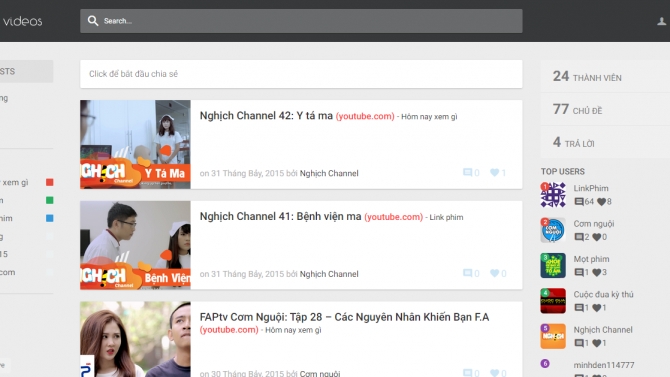670x377 pixels.
Task: Select the green category swatch in sidebar
Action: (50, 200)
